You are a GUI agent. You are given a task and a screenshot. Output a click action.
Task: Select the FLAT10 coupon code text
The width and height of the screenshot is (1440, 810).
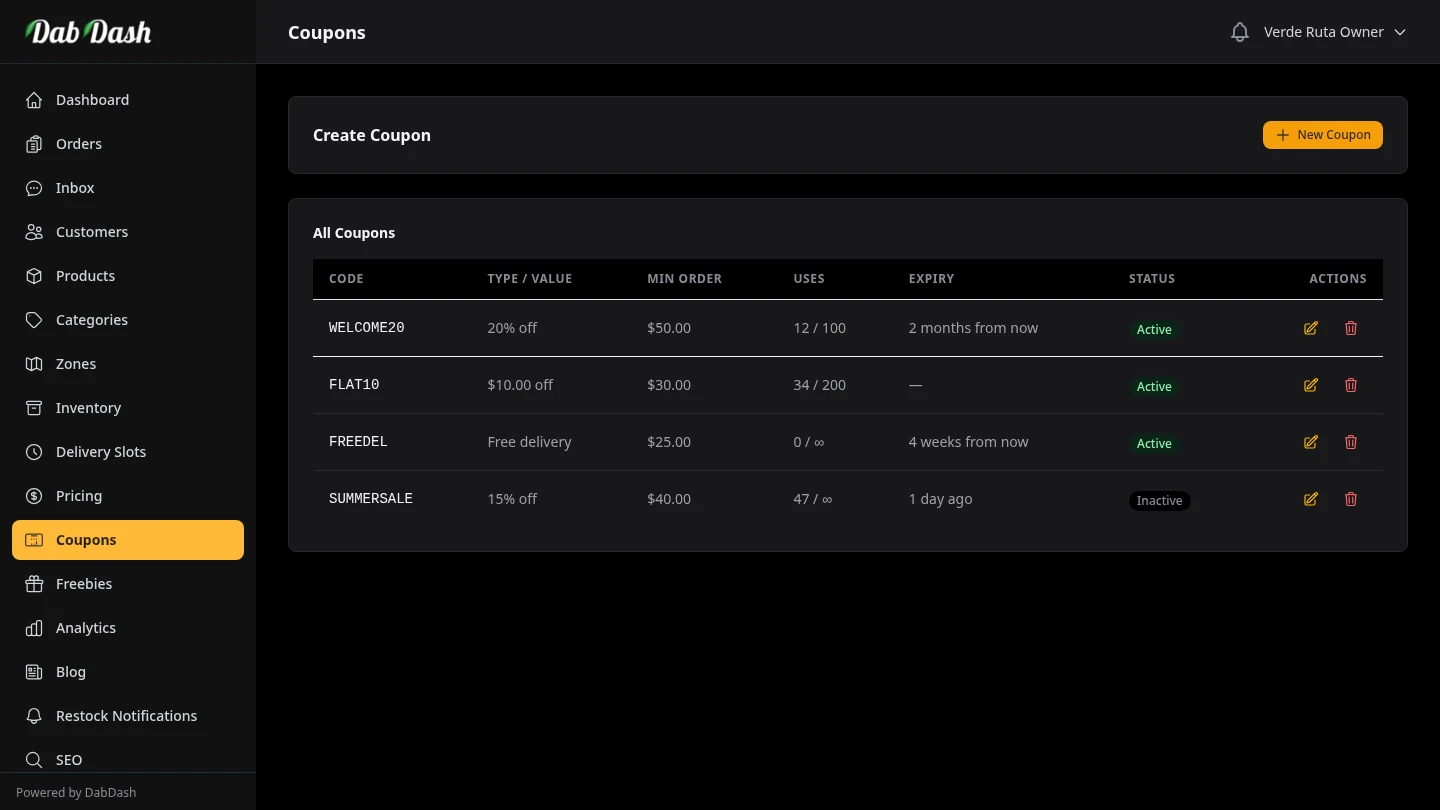(354, 384)
